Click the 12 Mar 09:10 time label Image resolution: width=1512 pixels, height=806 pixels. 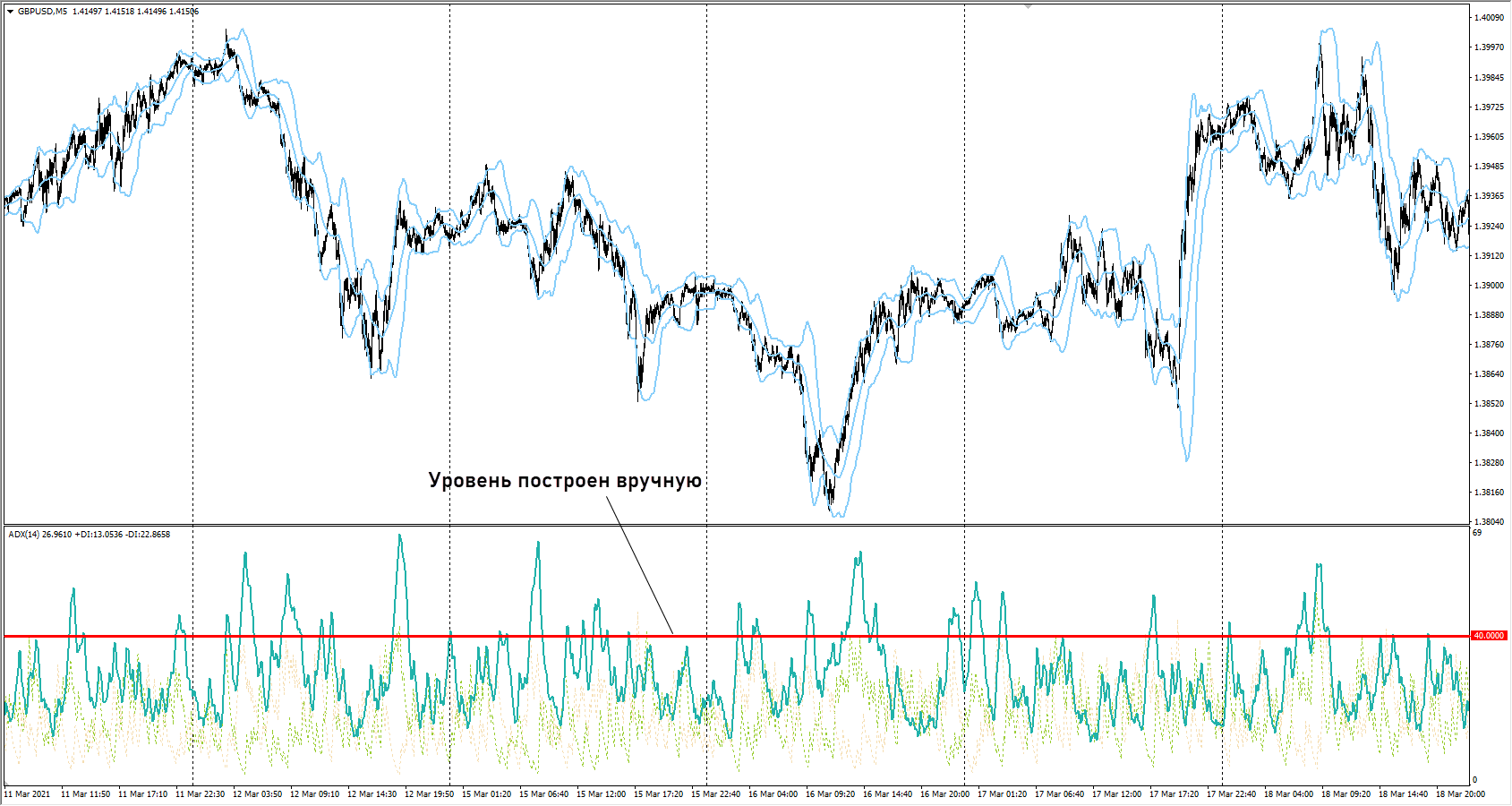[314, 794]
